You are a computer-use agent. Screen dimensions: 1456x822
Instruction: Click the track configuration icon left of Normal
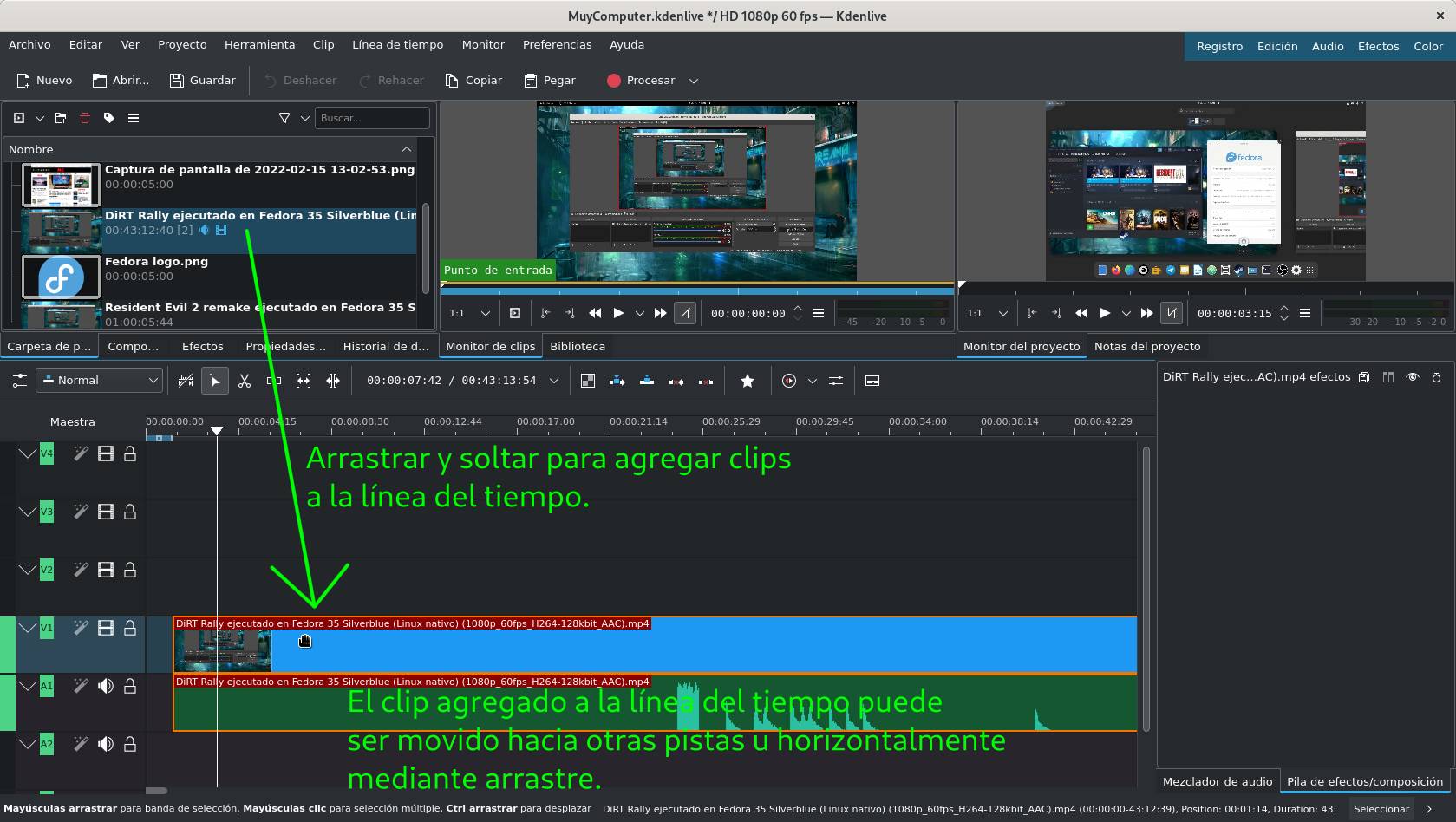point(19,381)
